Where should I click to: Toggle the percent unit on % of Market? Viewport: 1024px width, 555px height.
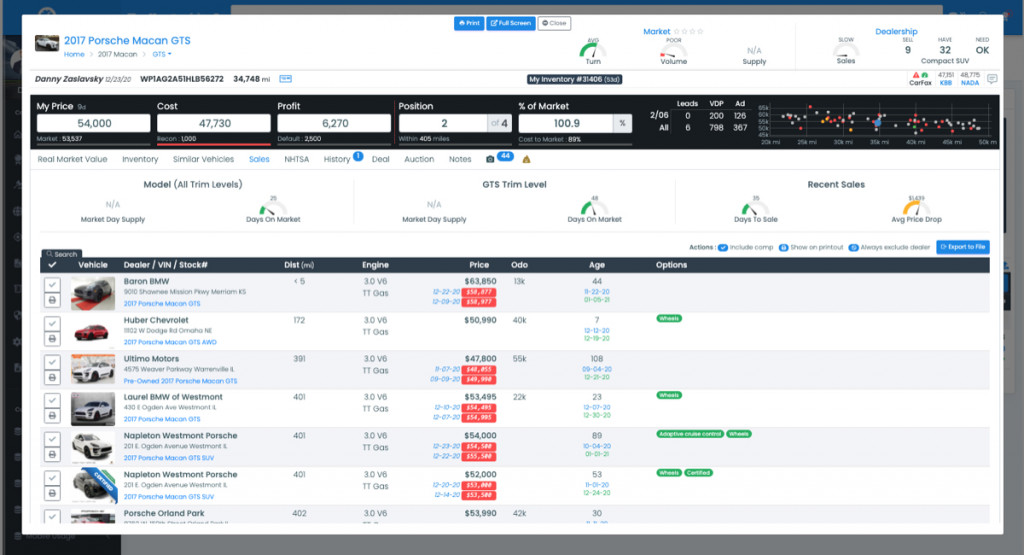pos(622,123)
